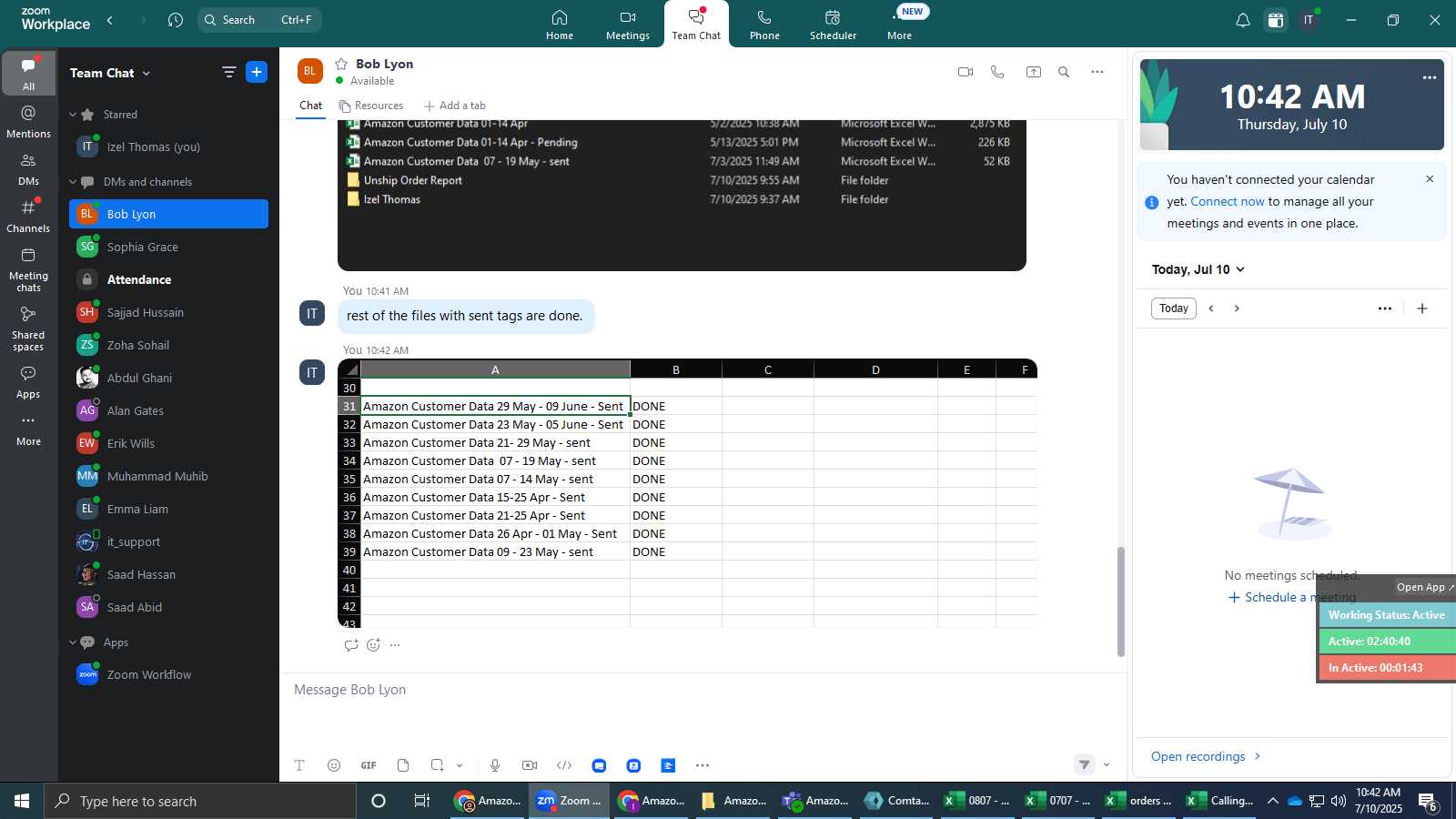Insert a GIF in the message
1456x819 pixels.
tap(369, 765)
